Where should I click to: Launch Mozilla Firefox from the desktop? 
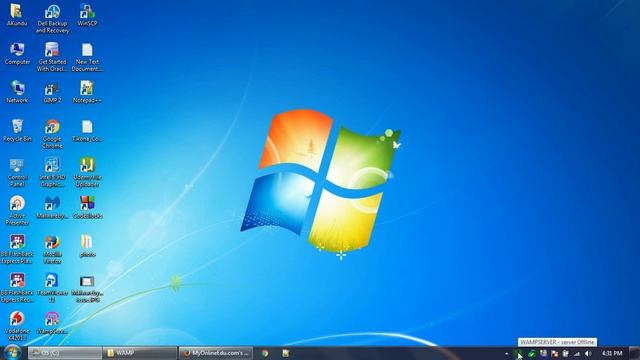52,249
